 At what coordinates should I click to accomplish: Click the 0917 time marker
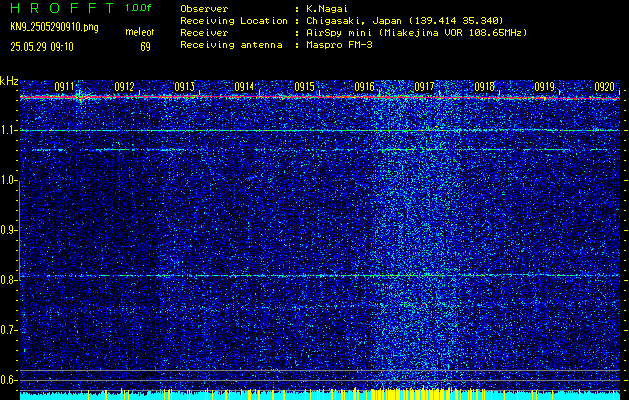tap(424, 87)
